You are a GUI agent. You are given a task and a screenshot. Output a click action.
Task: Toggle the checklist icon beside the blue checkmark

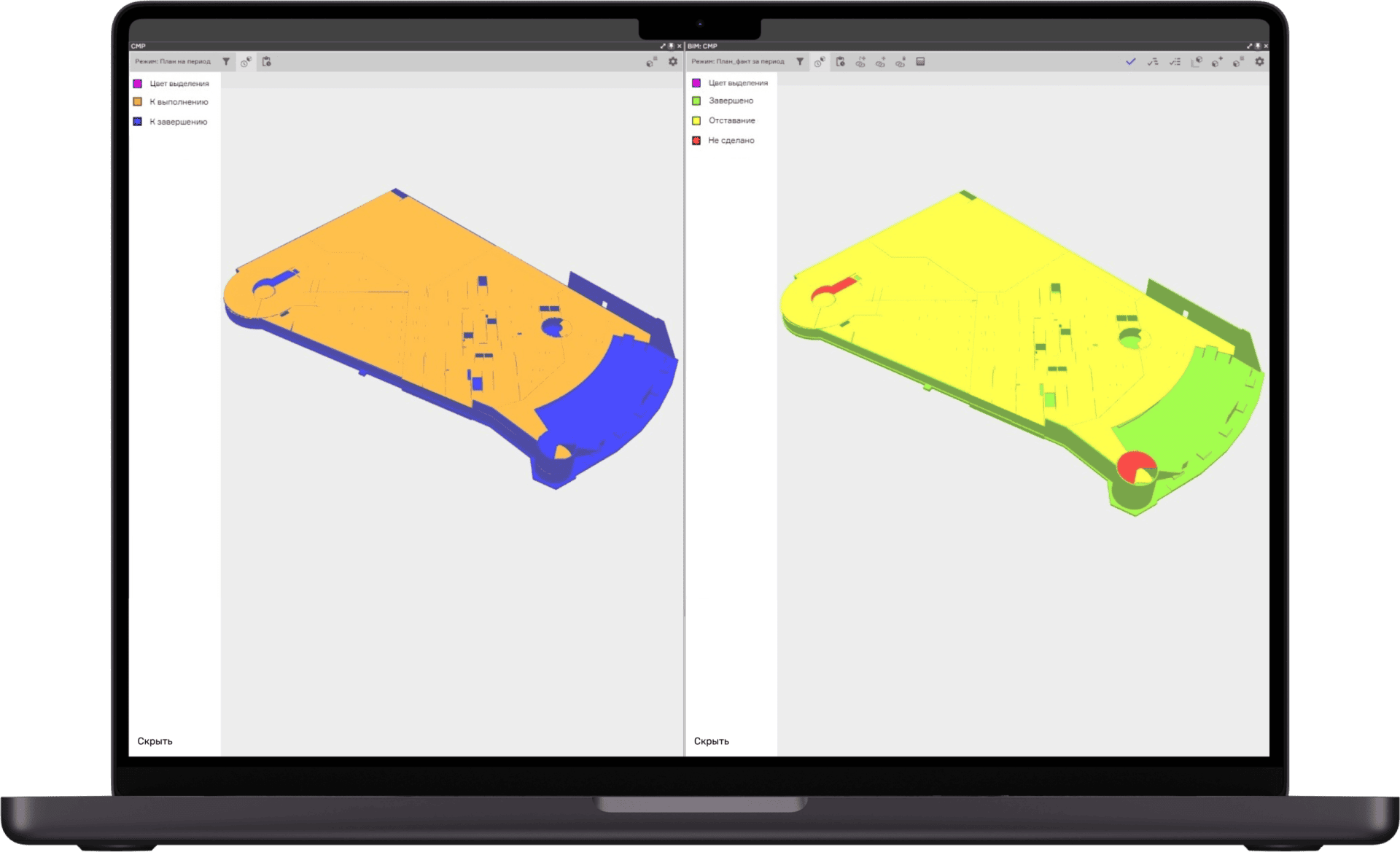coord(1153,62)
